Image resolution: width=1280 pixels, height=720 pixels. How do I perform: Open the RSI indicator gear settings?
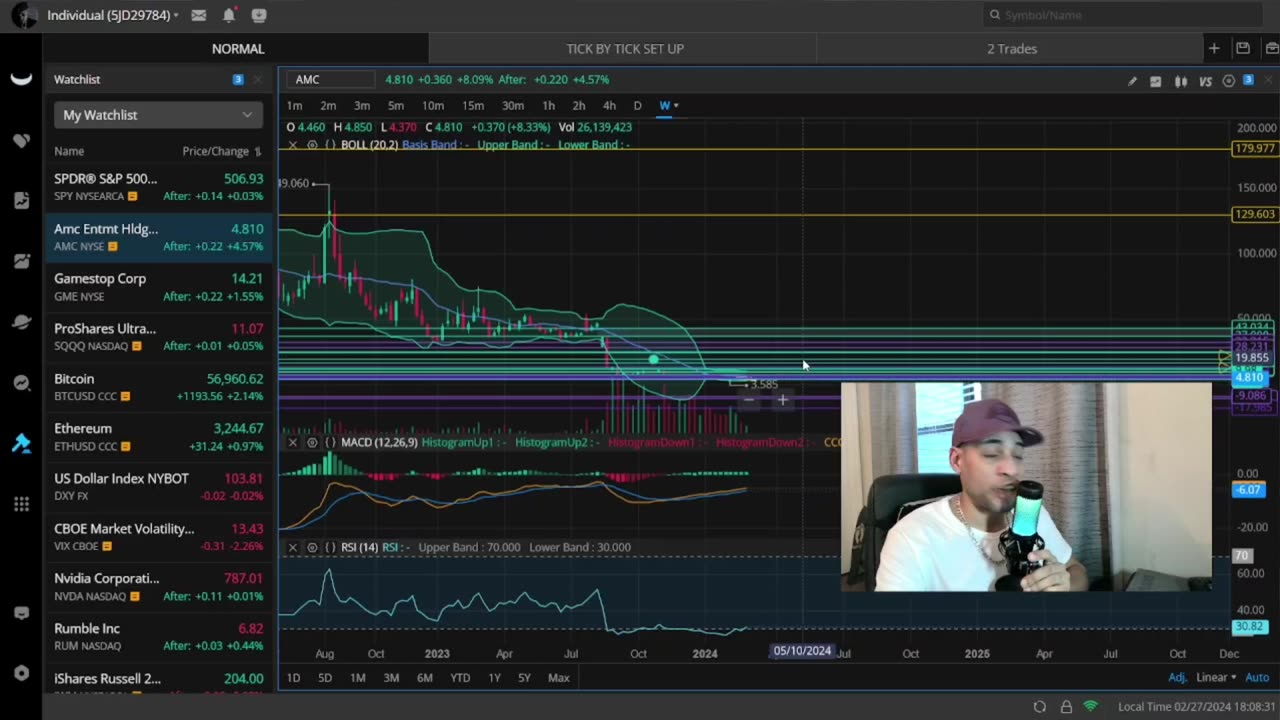[x=312, y=547]
